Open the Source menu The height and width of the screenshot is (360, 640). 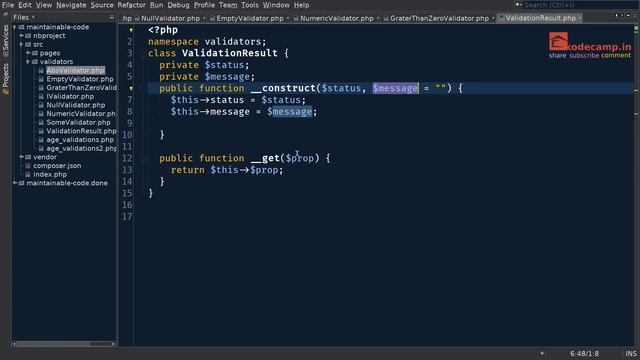102,5
